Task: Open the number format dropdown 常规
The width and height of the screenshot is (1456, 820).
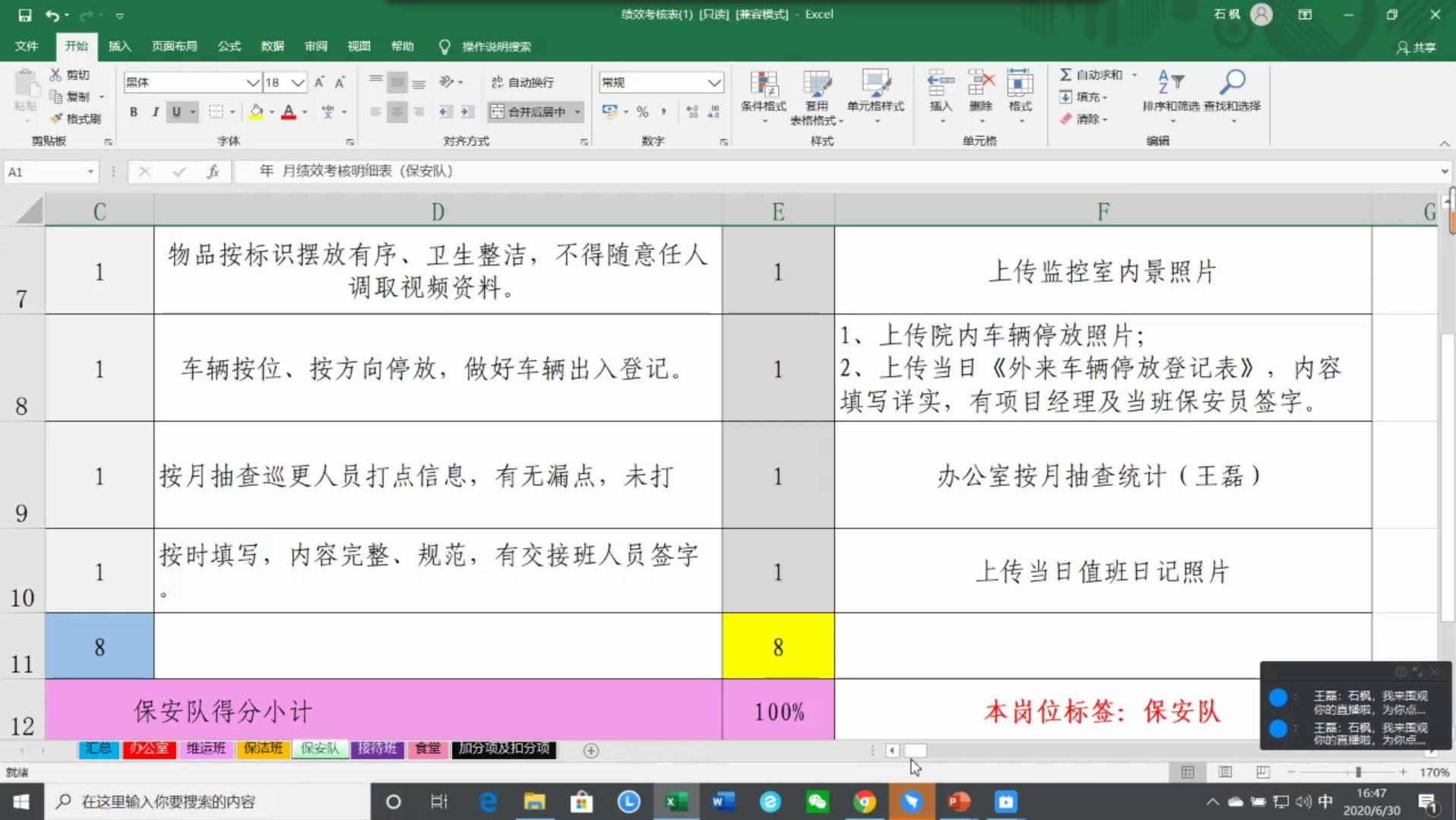Action: (x=714, y=82)
